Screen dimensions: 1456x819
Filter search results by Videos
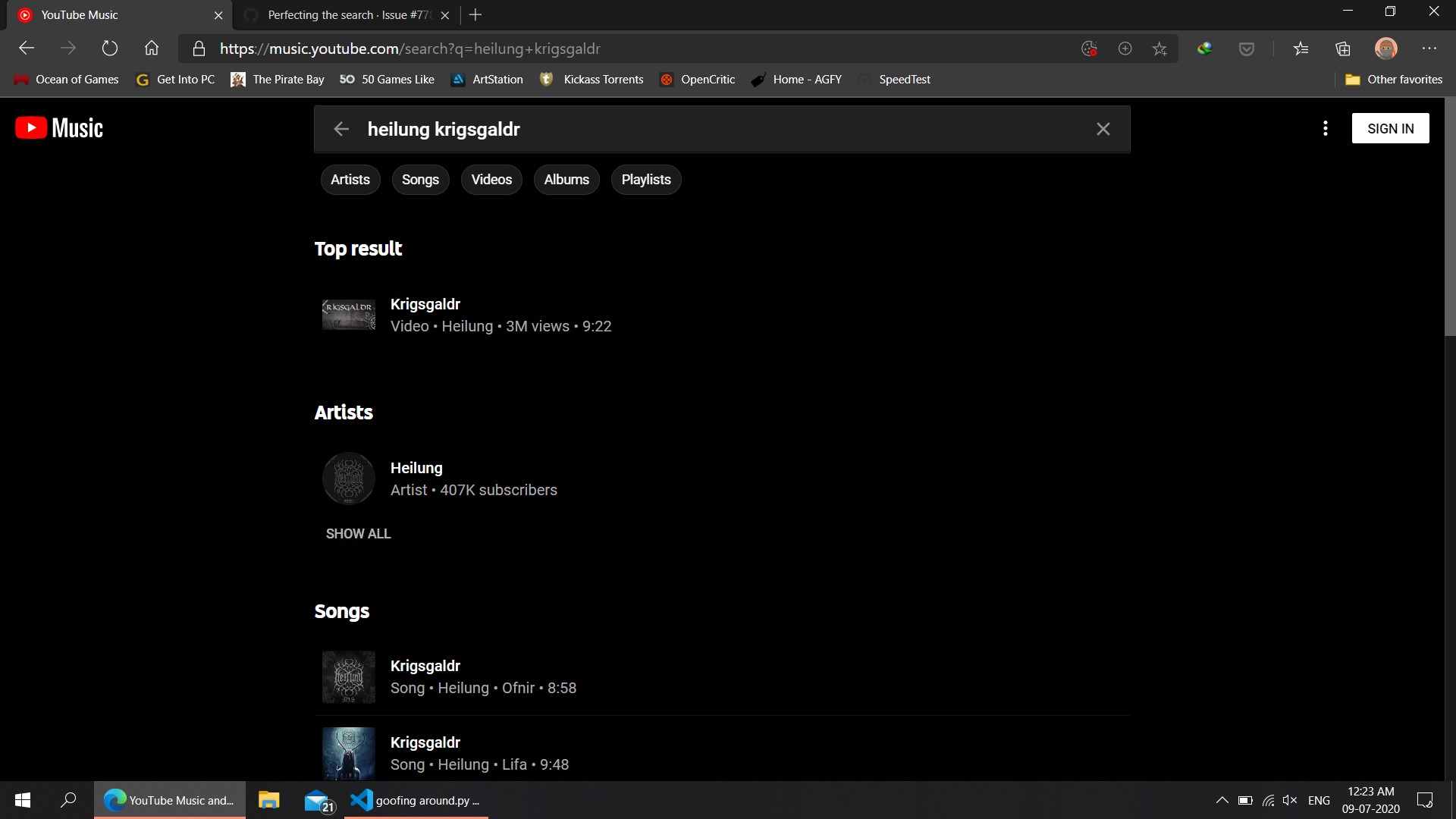pyautogui.click(x=491, y=180)
